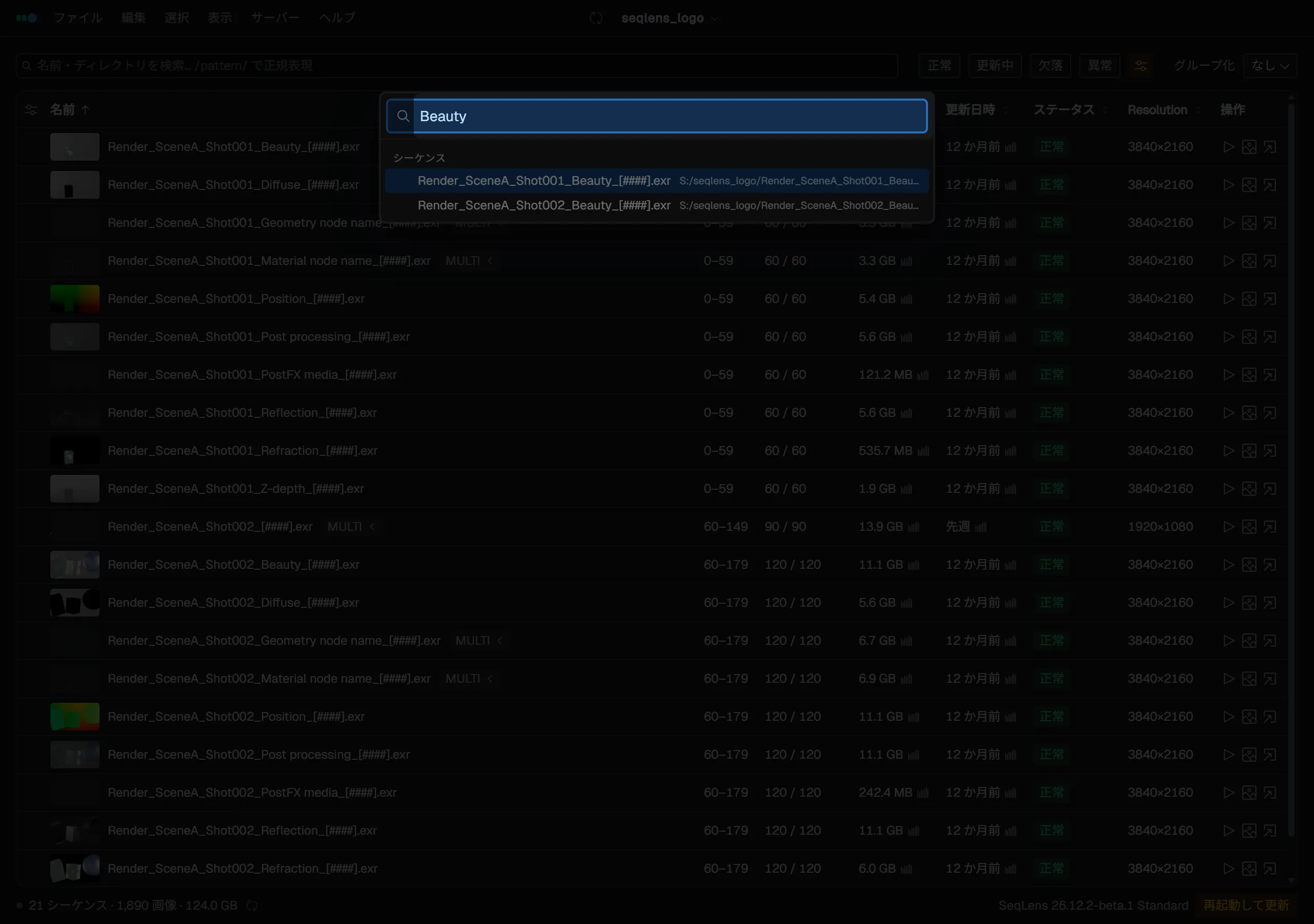The height and width of the screenshot is (924, 1314).
Task: Click size bar-chart icon on Shot001_Position row
Action: click(x=906, y=299)
